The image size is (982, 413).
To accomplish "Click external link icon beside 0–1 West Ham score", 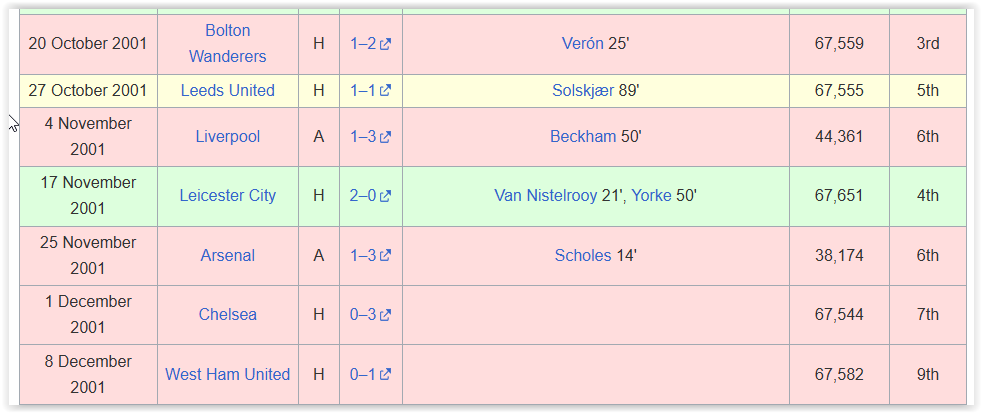I will 385,375.
